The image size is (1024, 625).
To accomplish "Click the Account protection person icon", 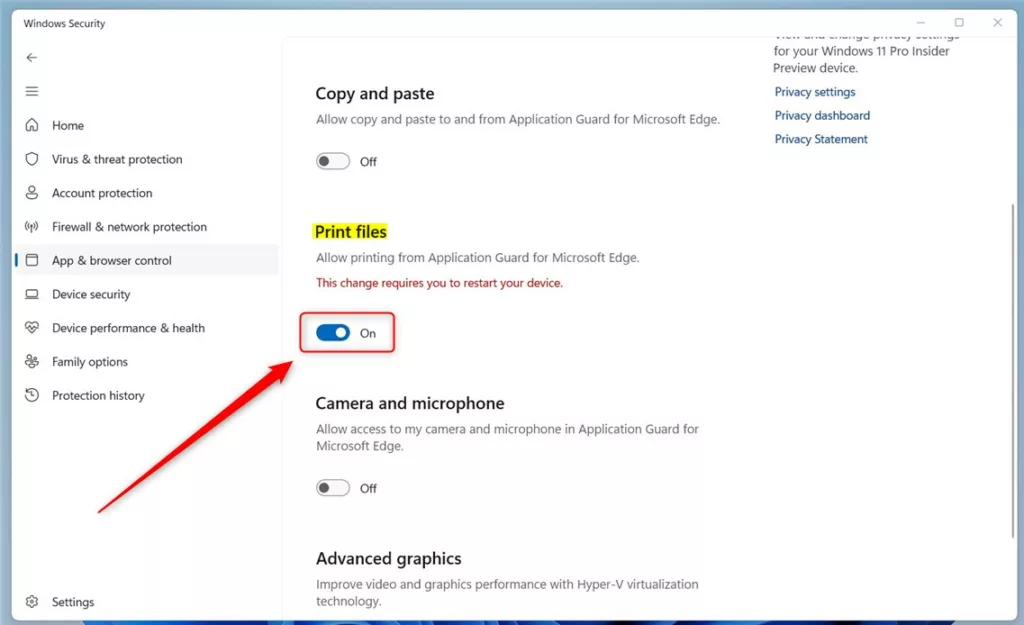I will [x=32, y=193].
